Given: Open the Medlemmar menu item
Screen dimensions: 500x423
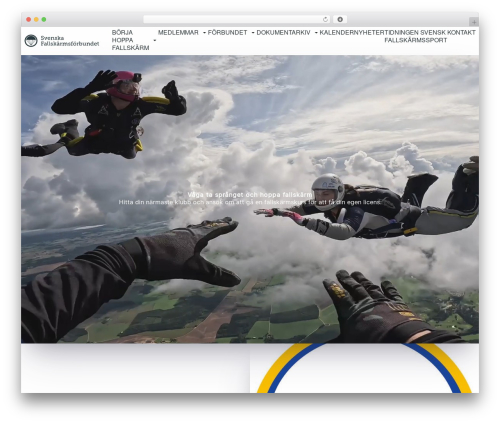Looking at the screenshot, I should (178, 33).
